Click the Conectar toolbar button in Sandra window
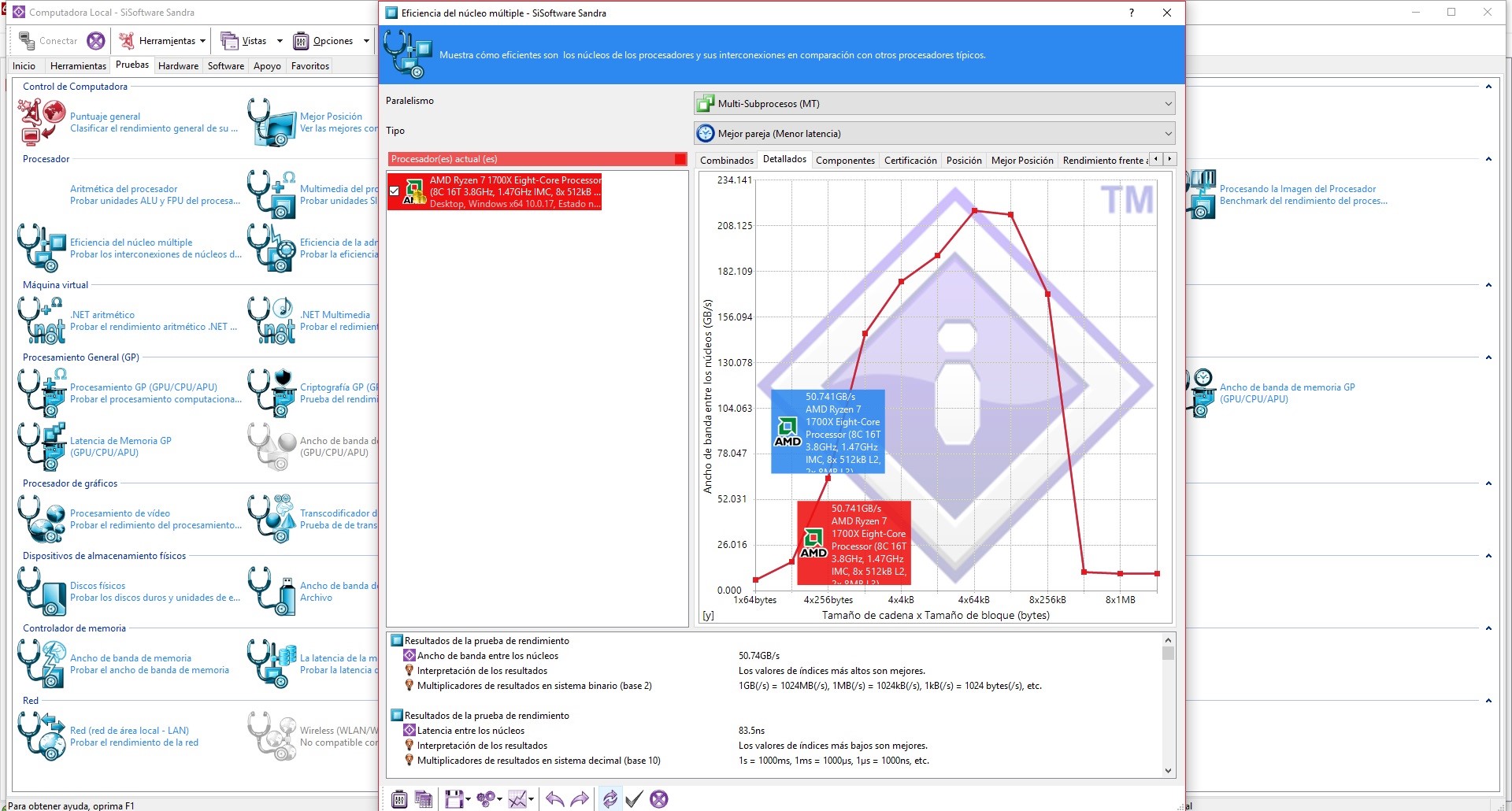 click(x=47, y=41)
